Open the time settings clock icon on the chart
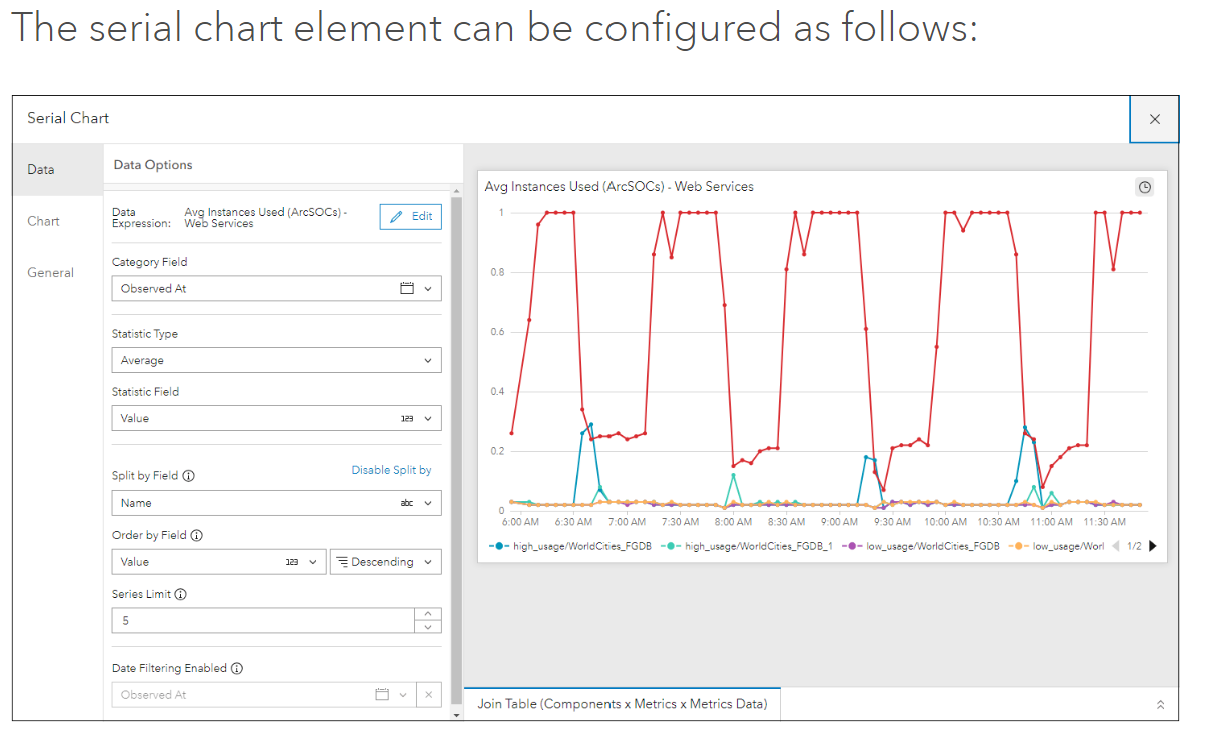1216x742 pixels. [x=1144, y=186]
